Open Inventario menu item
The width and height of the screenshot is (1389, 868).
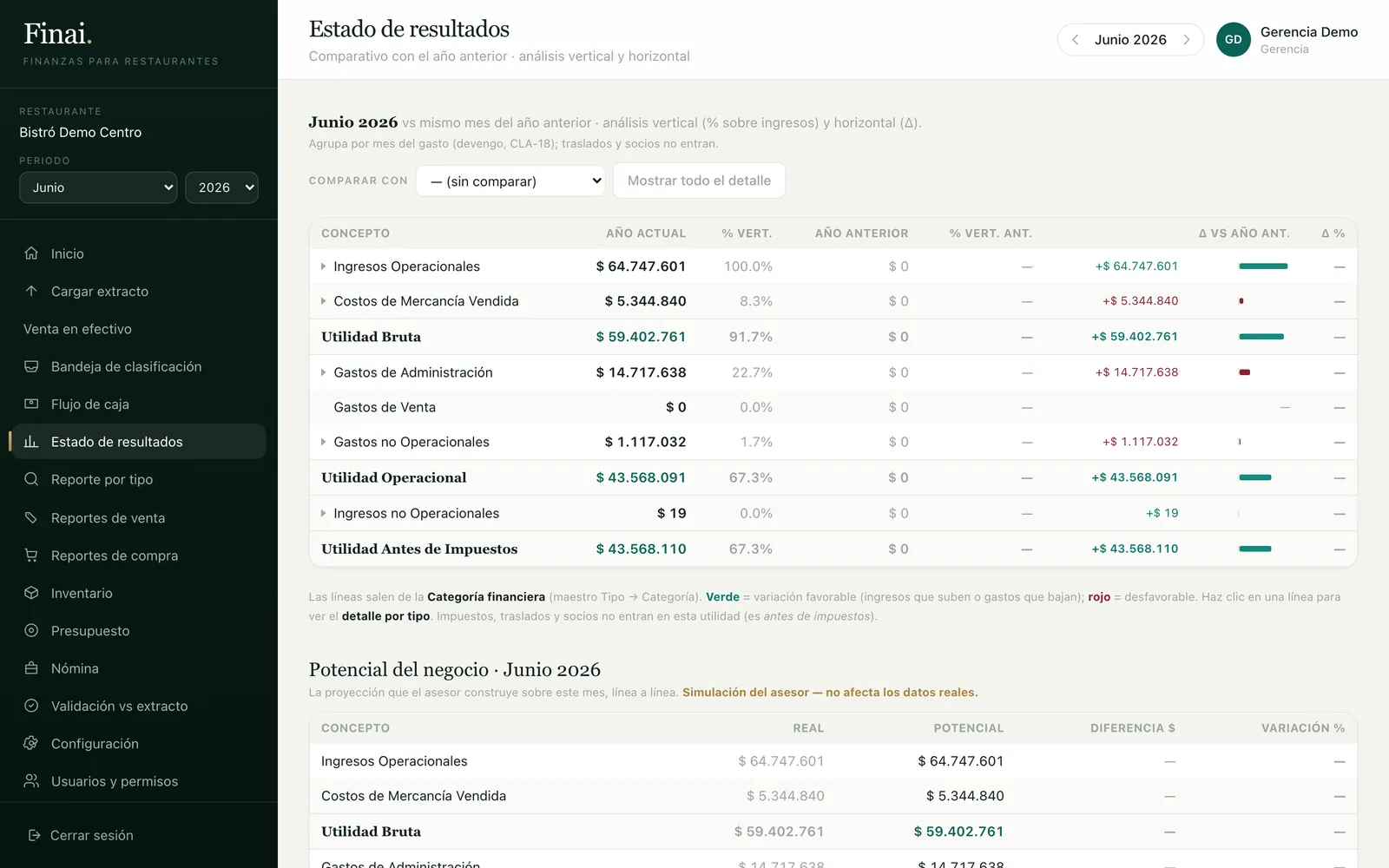tap(139, 593)
